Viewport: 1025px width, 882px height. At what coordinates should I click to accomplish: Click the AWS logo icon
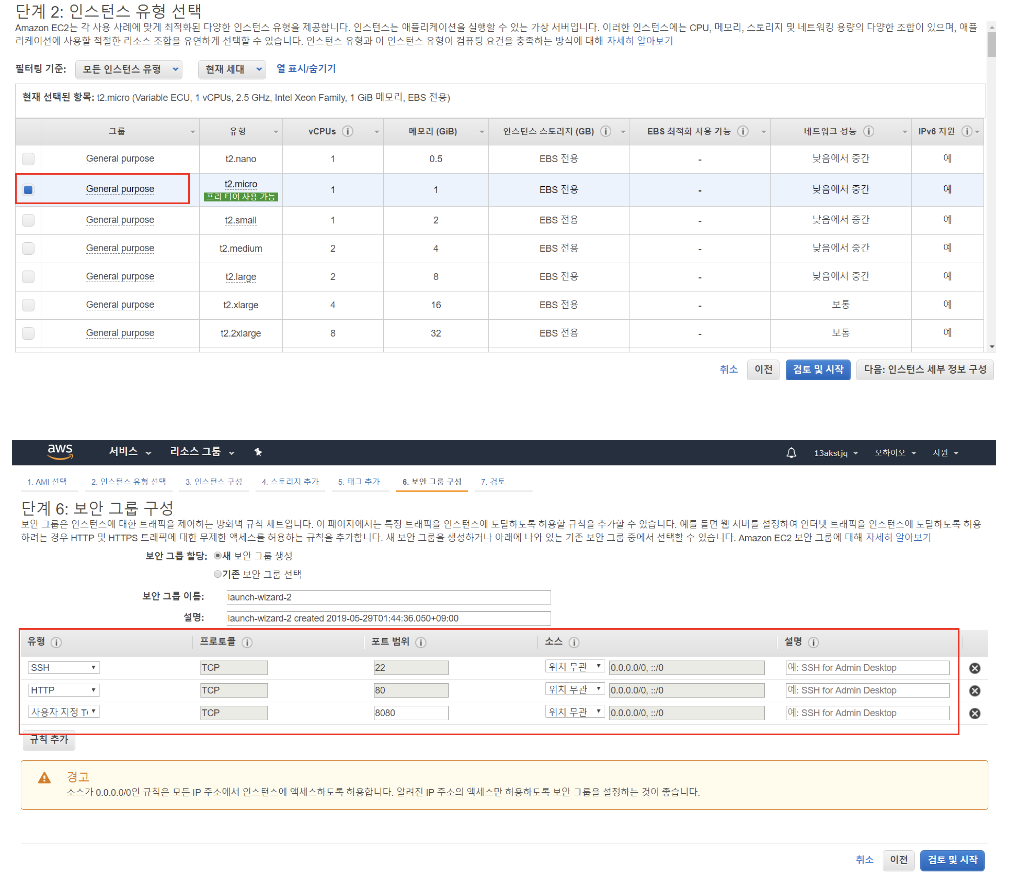(60, 451)
